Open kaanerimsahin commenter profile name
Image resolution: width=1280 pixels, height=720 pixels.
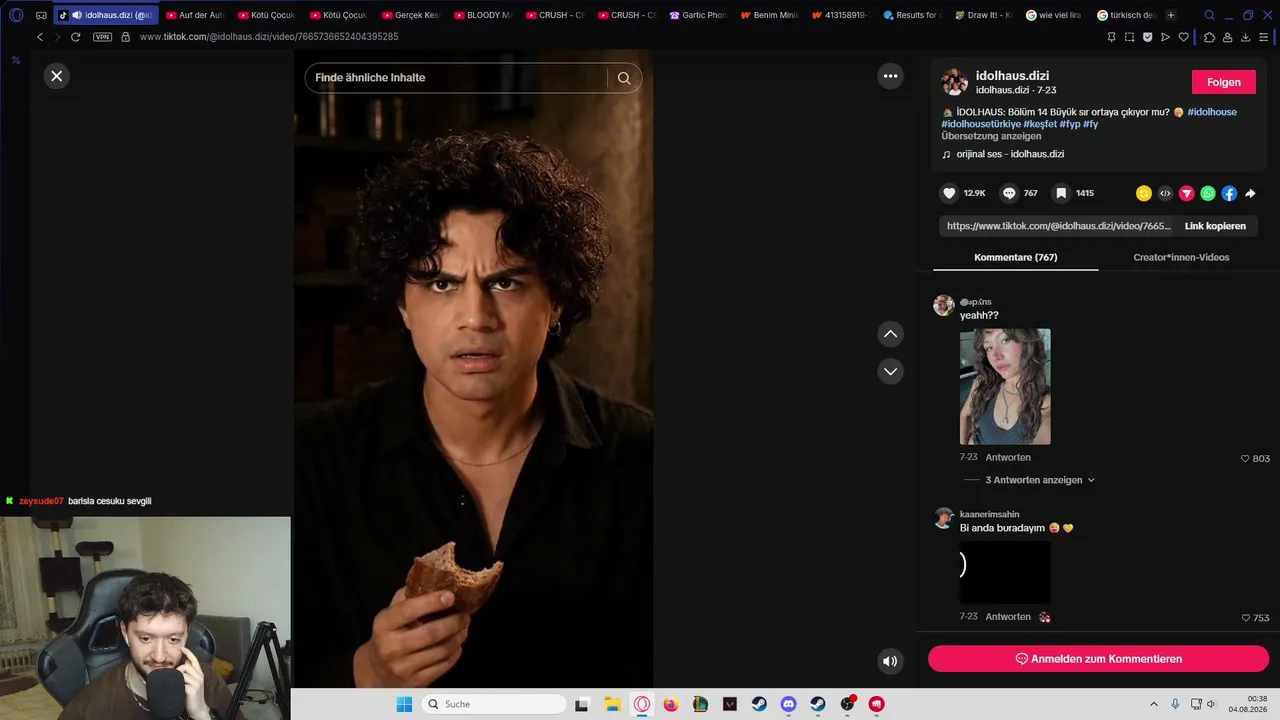point(990,514)
